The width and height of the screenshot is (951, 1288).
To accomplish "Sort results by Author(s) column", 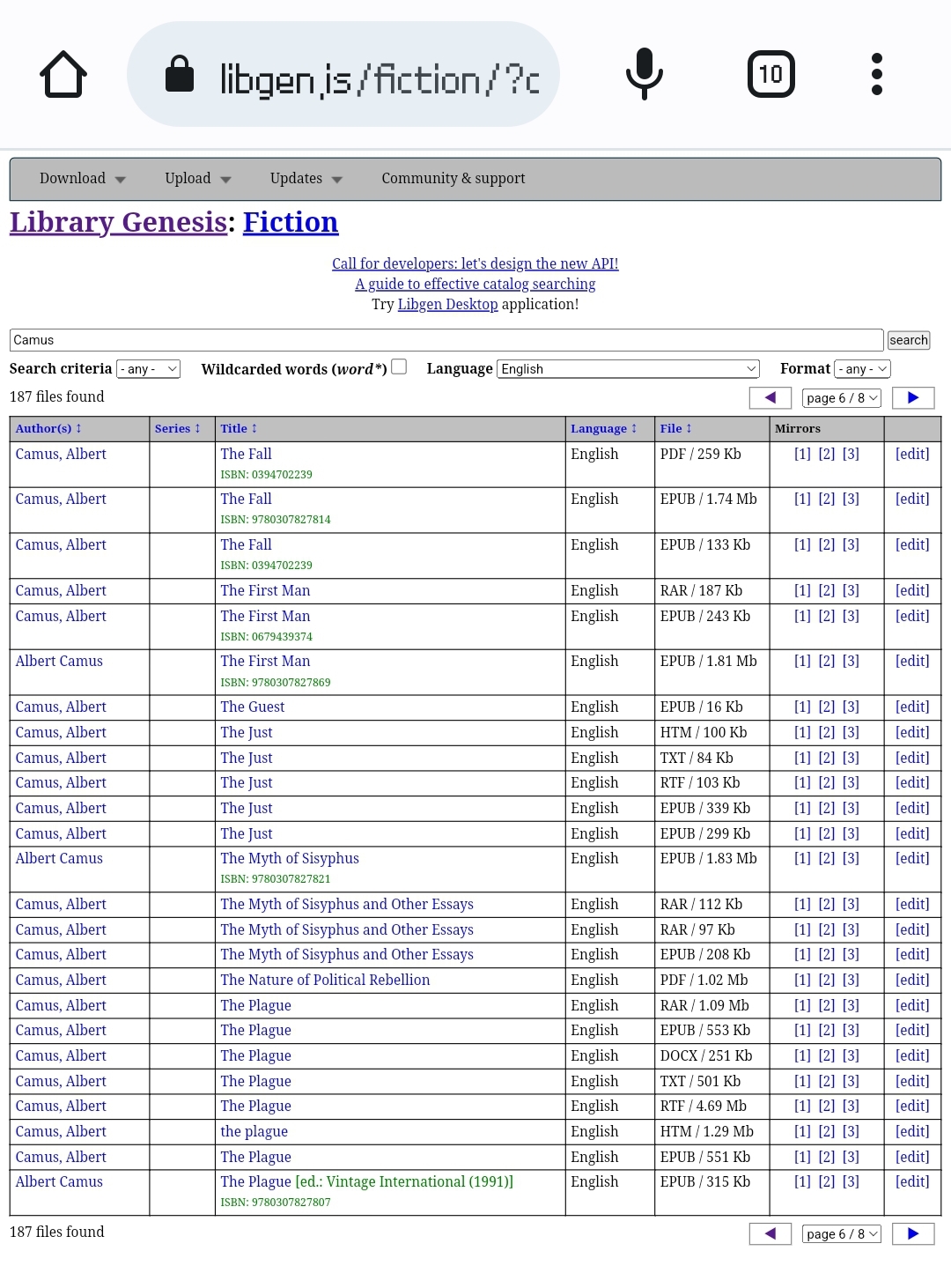I will [48, 428].
